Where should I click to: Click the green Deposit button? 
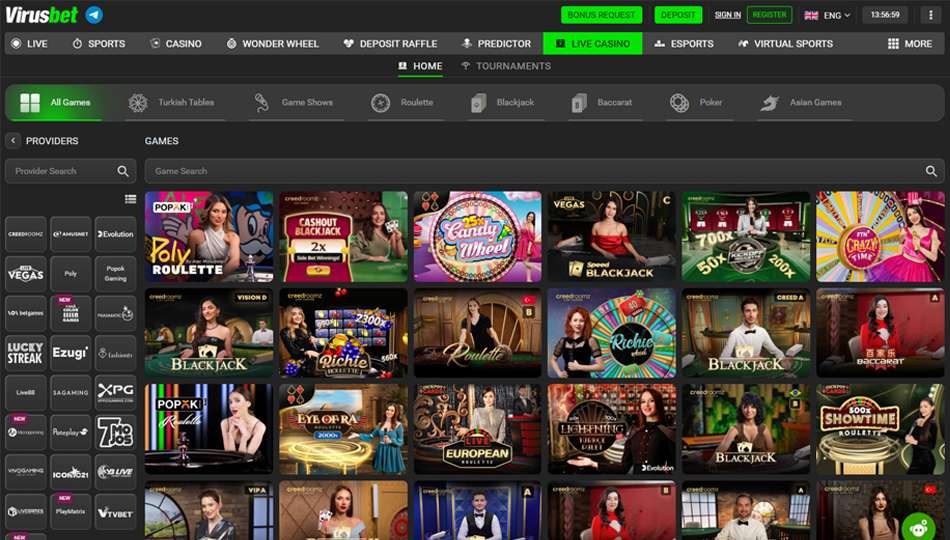pyautogui.click(x=678, y=15)
